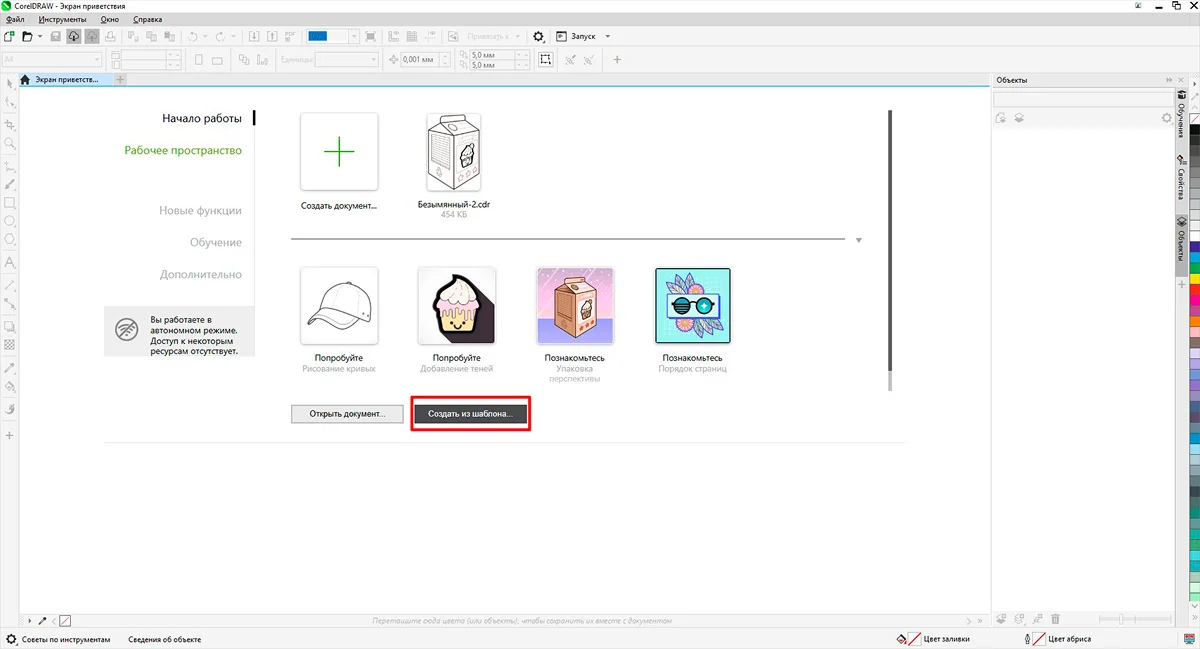
Task: Click the New Document icon in toolbar
Action: point(9,36)
